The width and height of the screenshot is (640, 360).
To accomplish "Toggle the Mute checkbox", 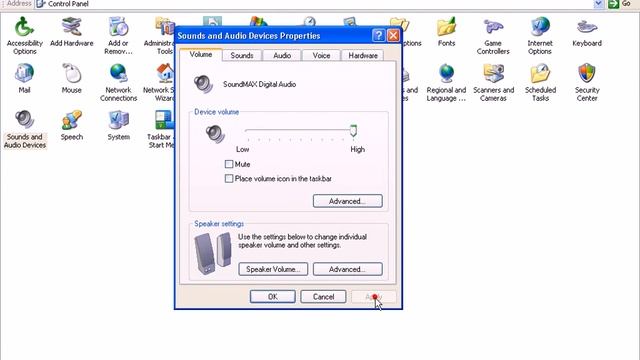I will click(229, 164).
